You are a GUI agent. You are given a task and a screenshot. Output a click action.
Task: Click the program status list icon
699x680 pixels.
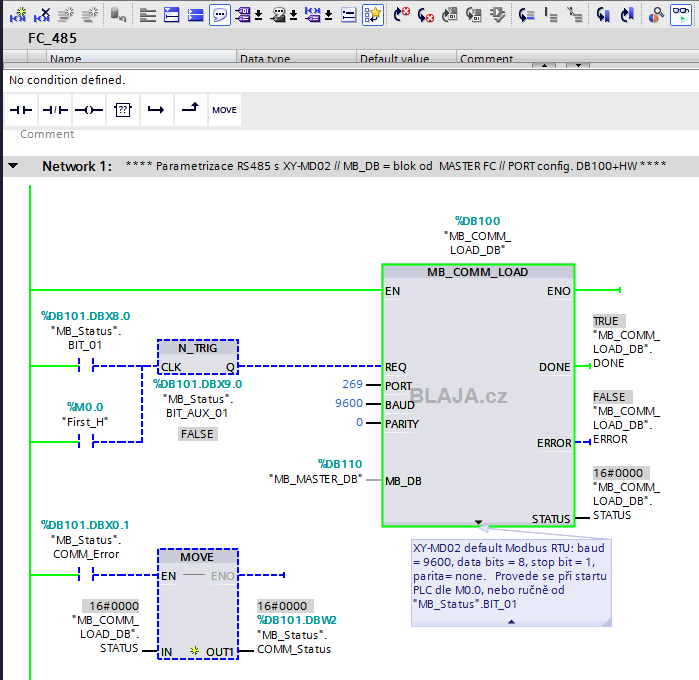tap(348, 15)
